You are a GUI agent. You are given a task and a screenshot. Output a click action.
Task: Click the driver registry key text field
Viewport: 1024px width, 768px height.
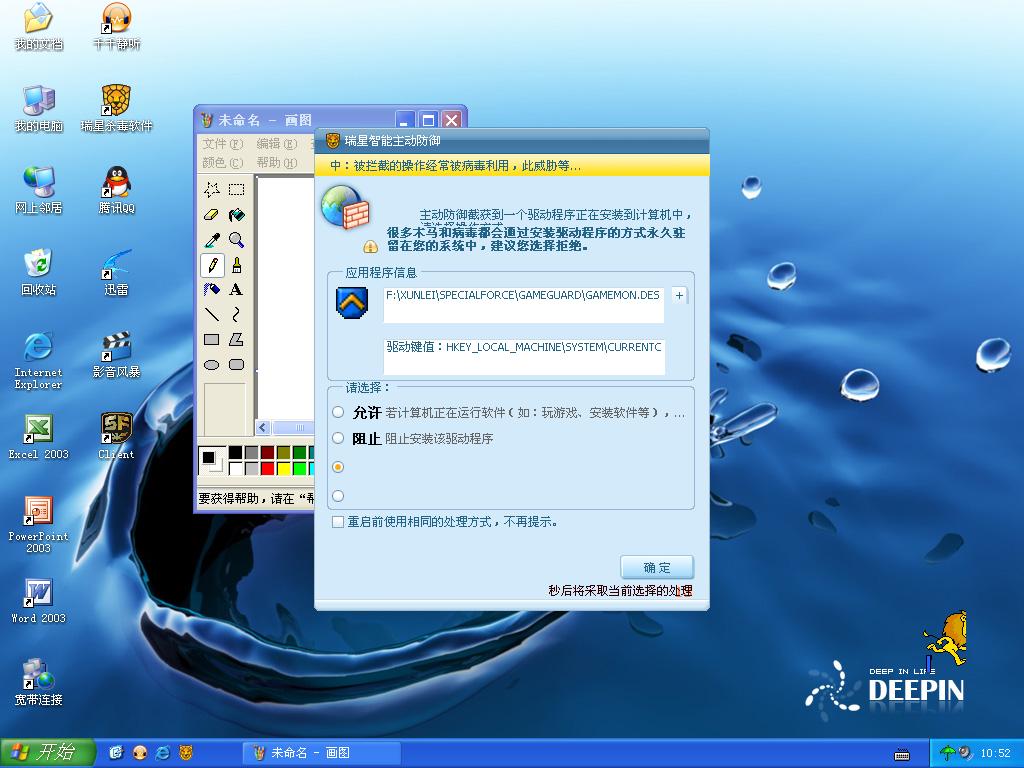point(524,354)
